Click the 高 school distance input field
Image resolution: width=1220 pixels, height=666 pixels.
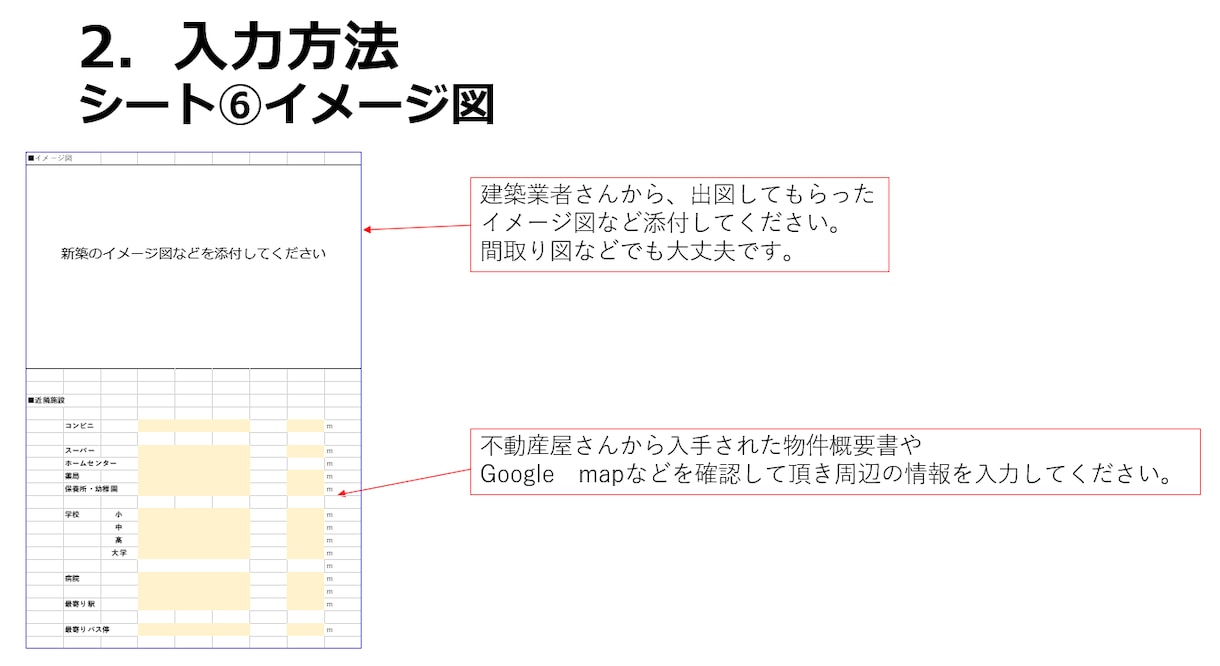pyautogui.click(x=305, y=540)
